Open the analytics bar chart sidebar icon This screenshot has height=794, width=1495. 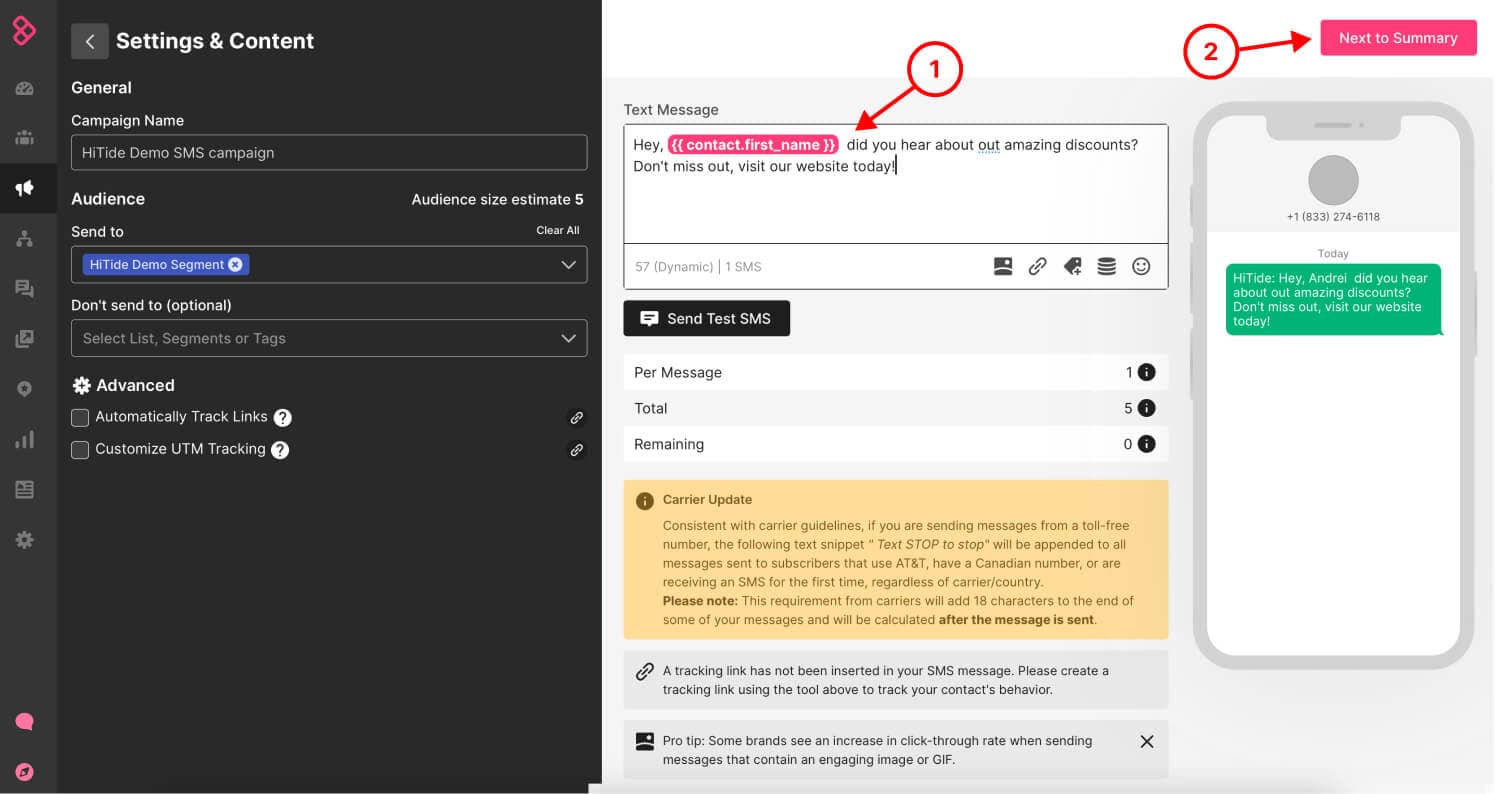(25, 439)
